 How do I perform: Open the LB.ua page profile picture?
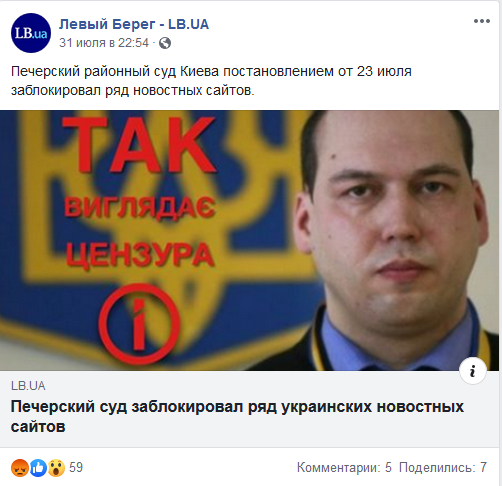tap(31, 33)
